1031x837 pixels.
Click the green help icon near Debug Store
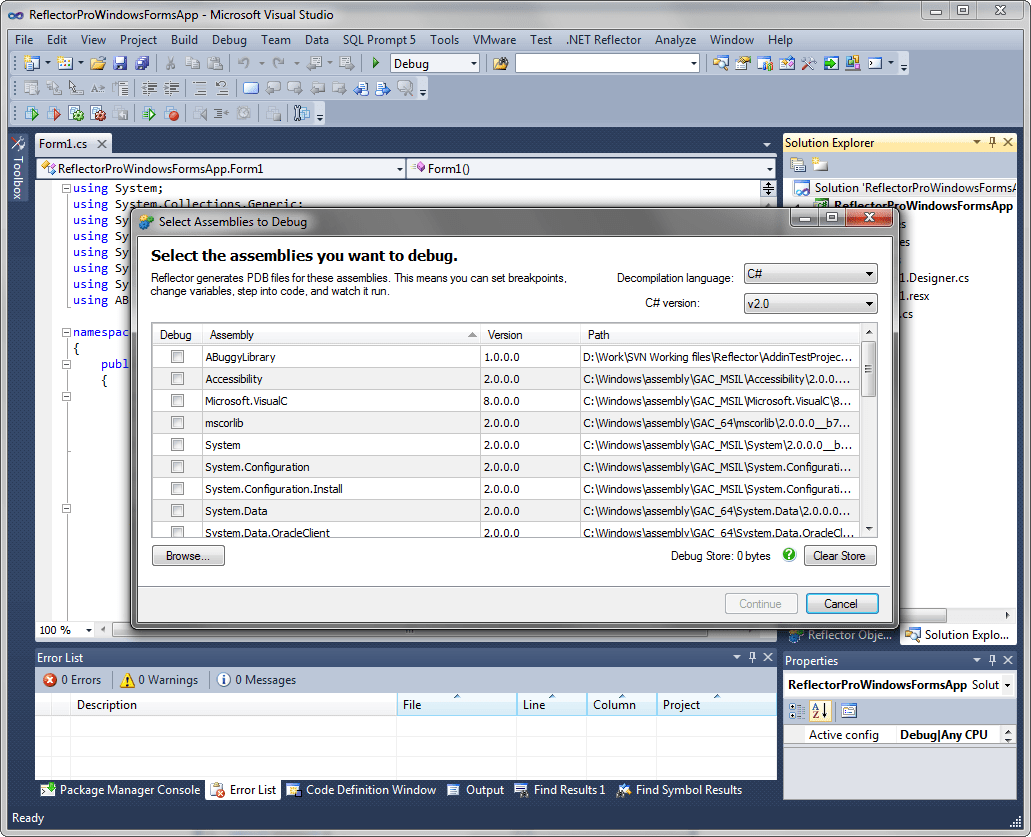coord(789,555)
